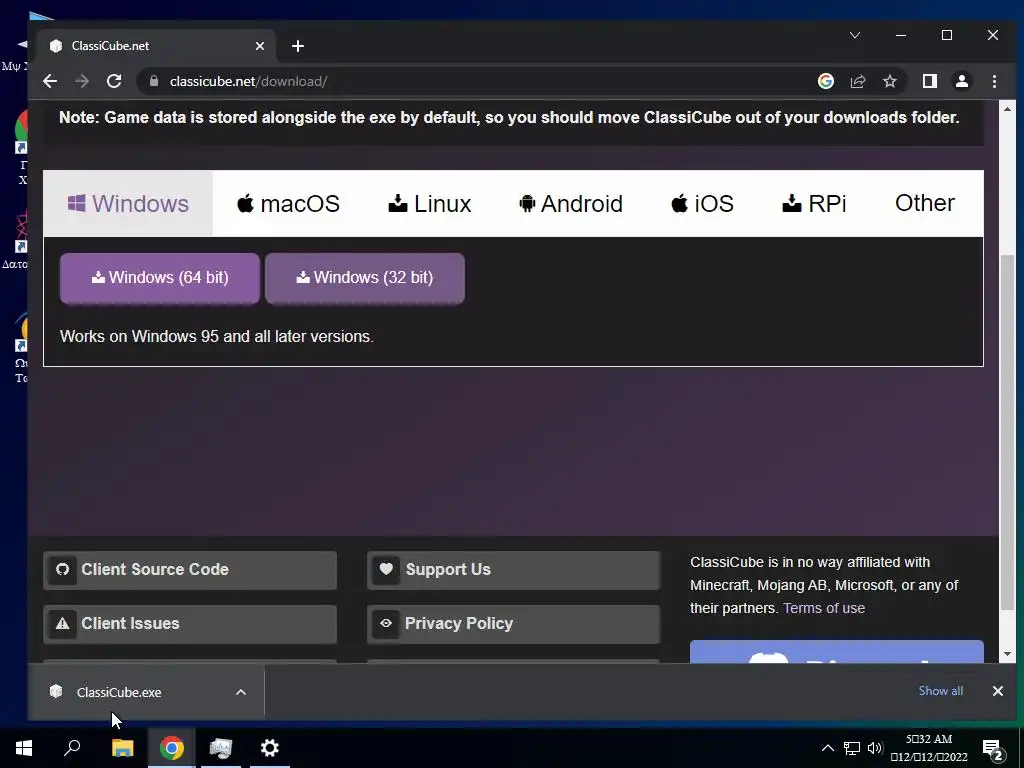Bookmark this page with the star icon

(x=889, y=81)
